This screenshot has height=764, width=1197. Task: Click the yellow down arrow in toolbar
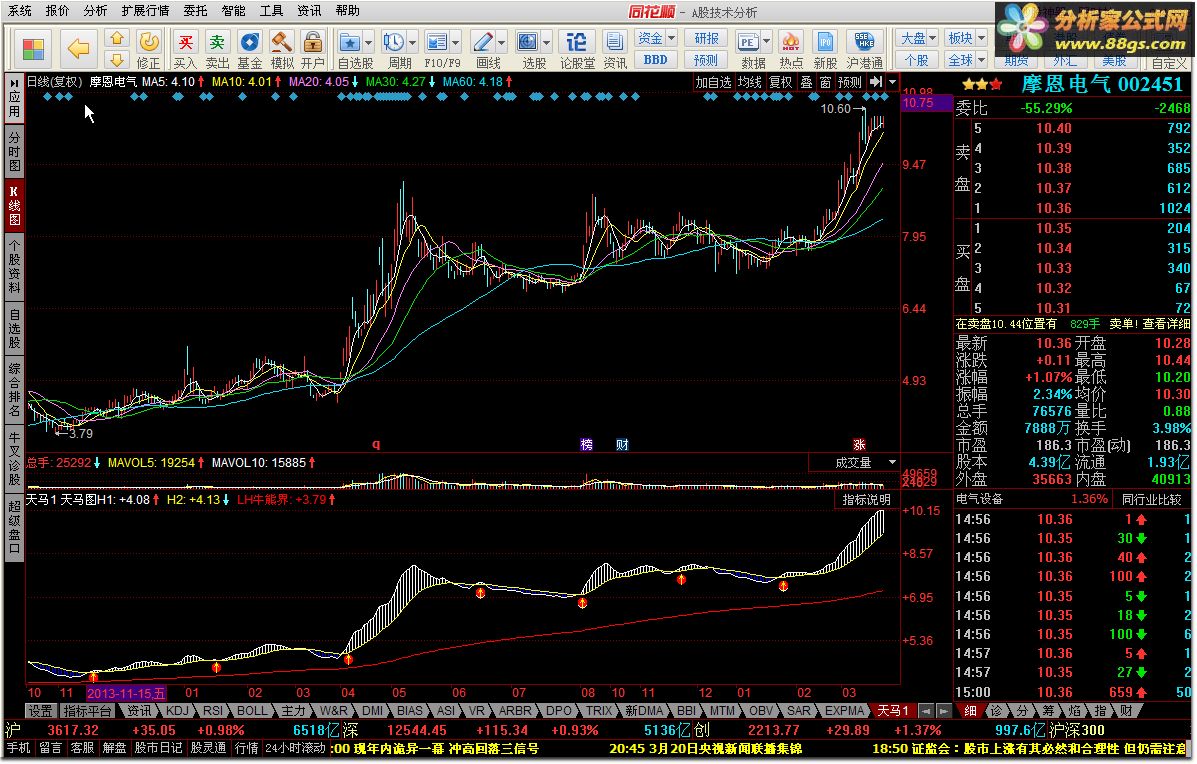[117, 59]
